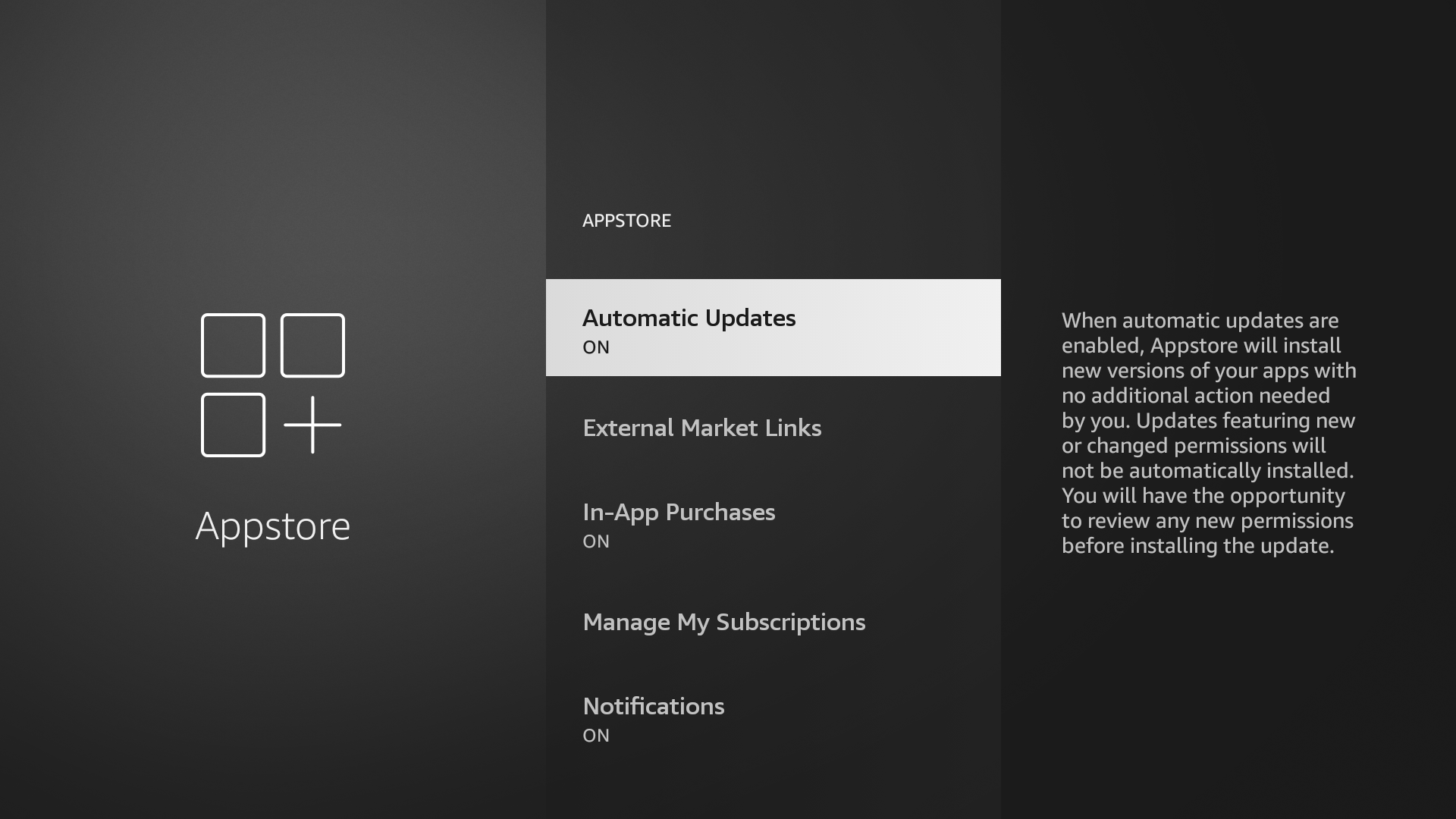1456x819 pixels.
Task: Click bottom-left square of Appstore icon
Action: [233, 425]
